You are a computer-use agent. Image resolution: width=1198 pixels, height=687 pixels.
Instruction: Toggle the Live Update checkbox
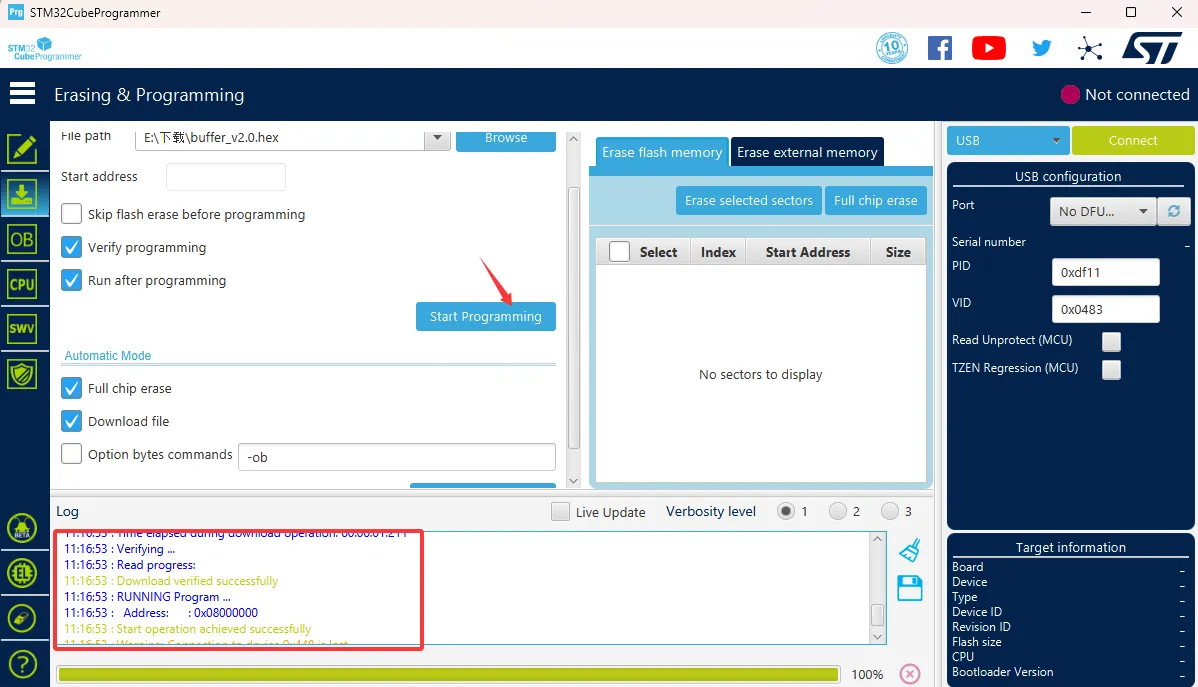point(561,512)
